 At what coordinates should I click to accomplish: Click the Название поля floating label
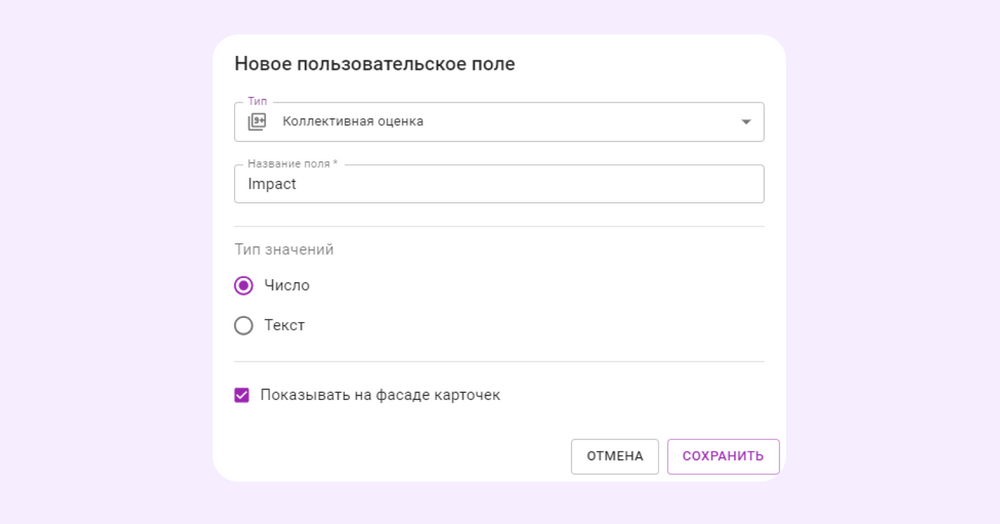[x=292, y=164]
